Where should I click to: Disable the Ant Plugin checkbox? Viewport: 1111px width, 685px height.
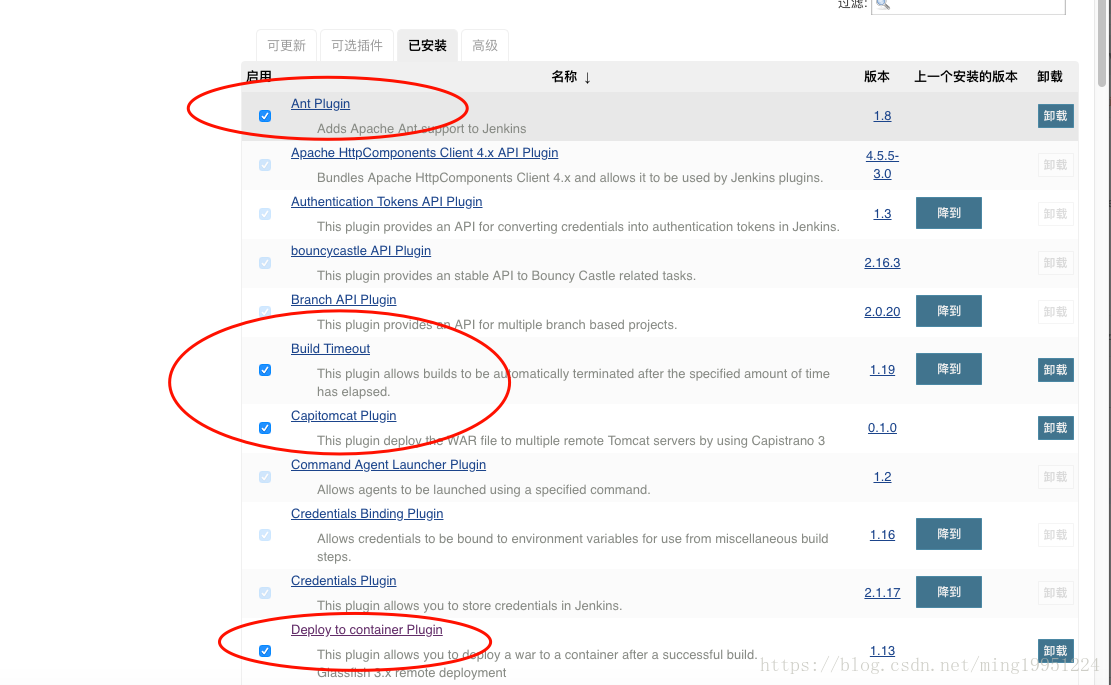point(265,116)
